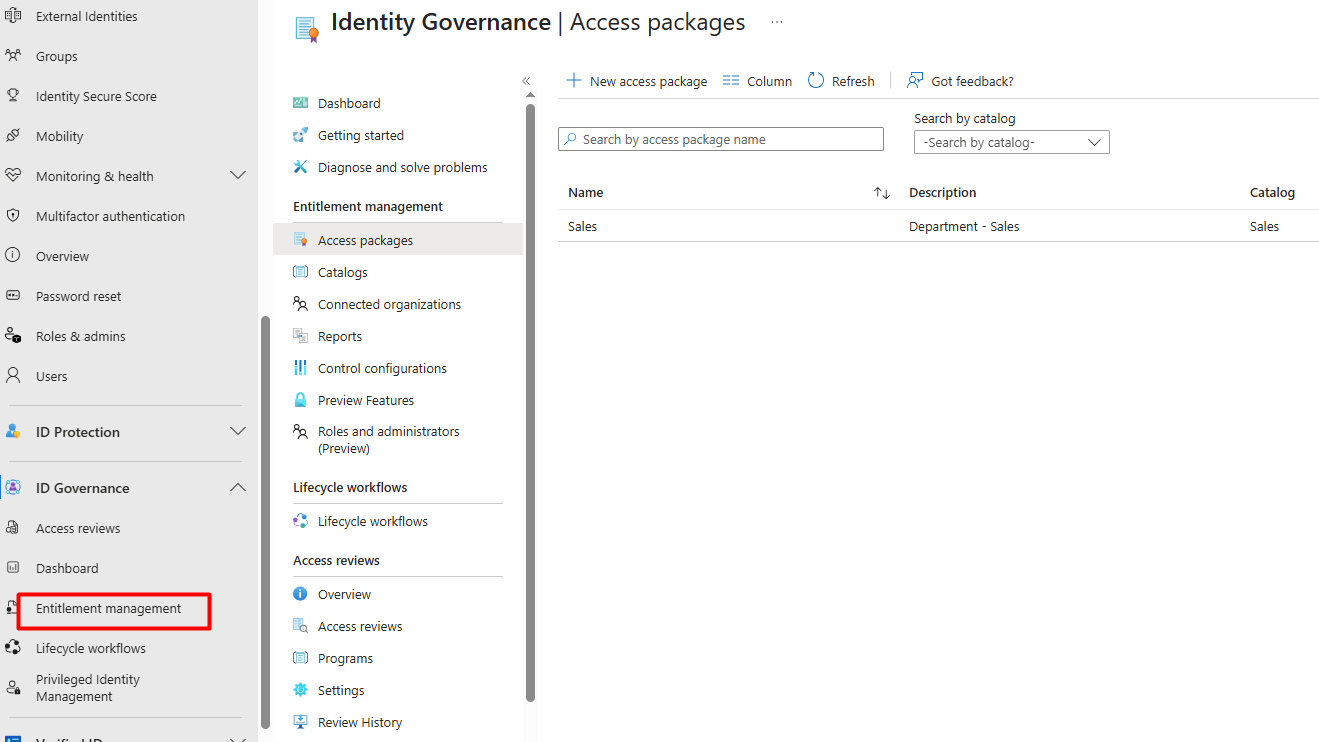Click the Settings gear icon under Access reviews
This screenshot has height=742, width=1319.
tap(300, 690)
